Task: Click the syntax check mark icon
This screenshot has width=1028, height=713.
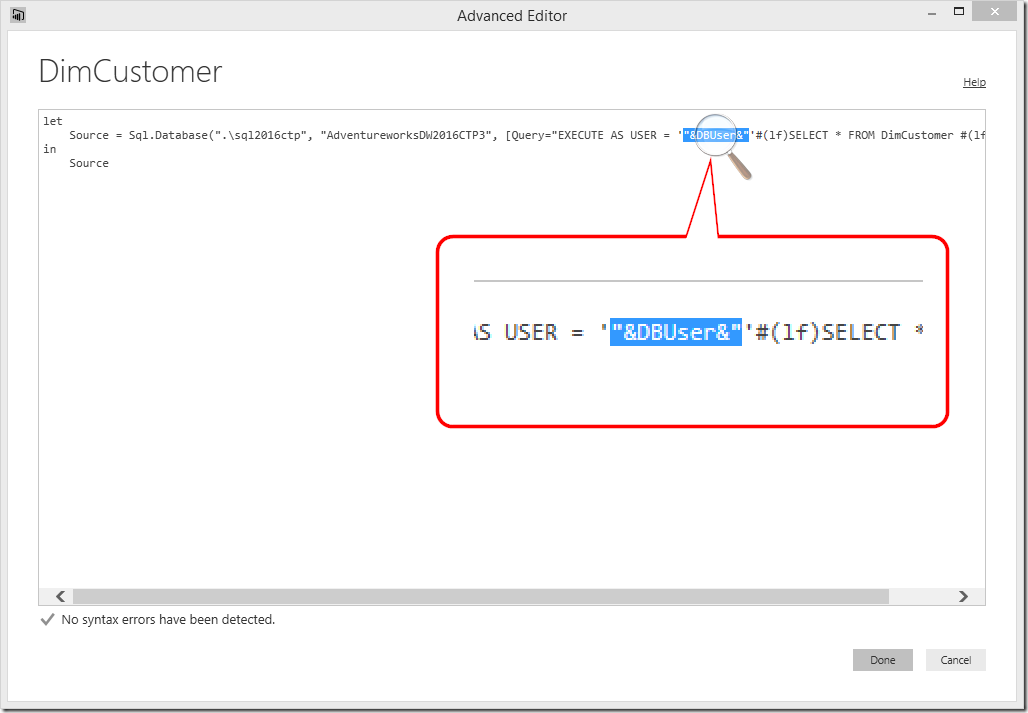Action: point(47,619)
